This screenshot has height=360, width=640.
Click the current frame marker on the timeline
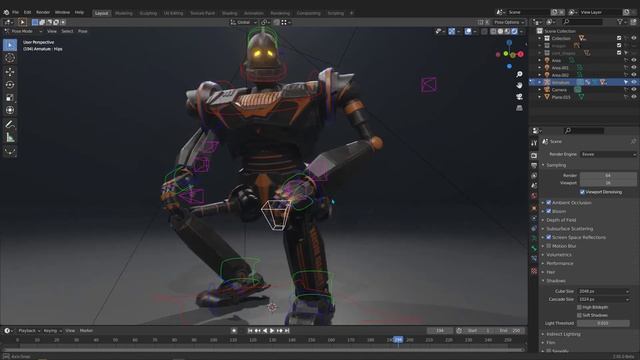click(398, 340)
